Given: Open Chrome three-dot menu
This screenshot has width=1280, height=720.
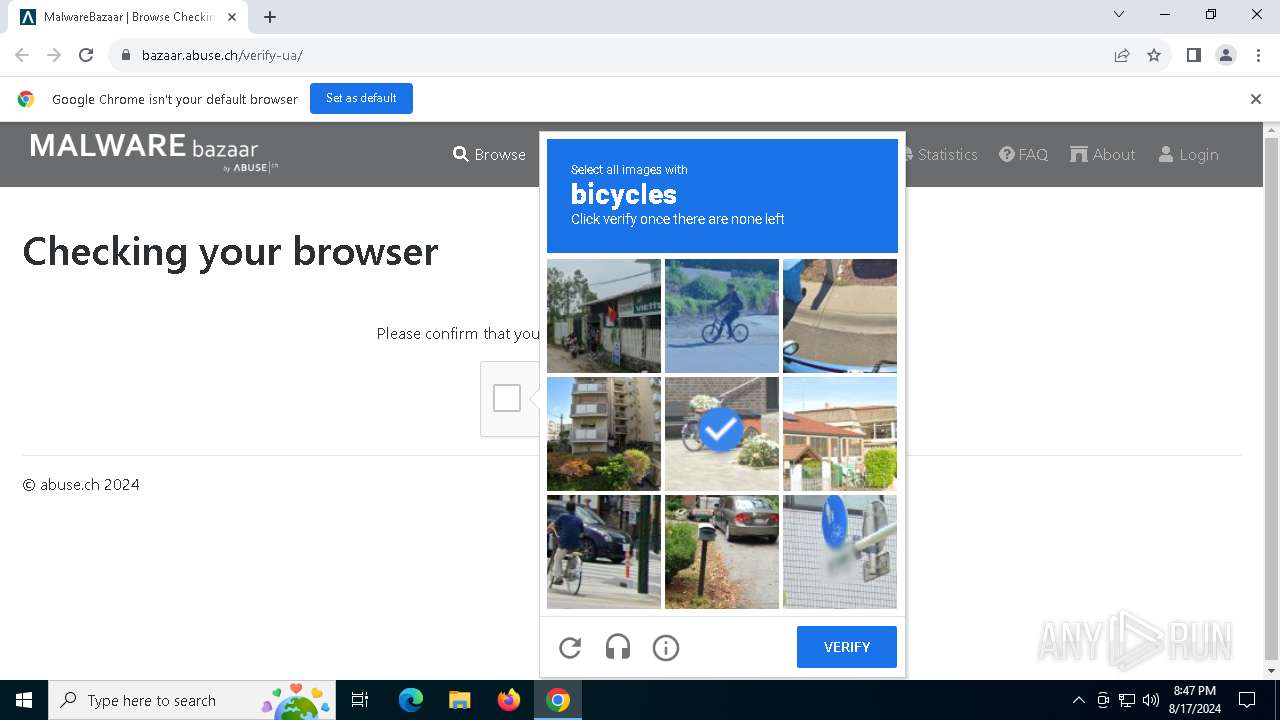Looking at the screenshot, I should tap(1258, 55).
